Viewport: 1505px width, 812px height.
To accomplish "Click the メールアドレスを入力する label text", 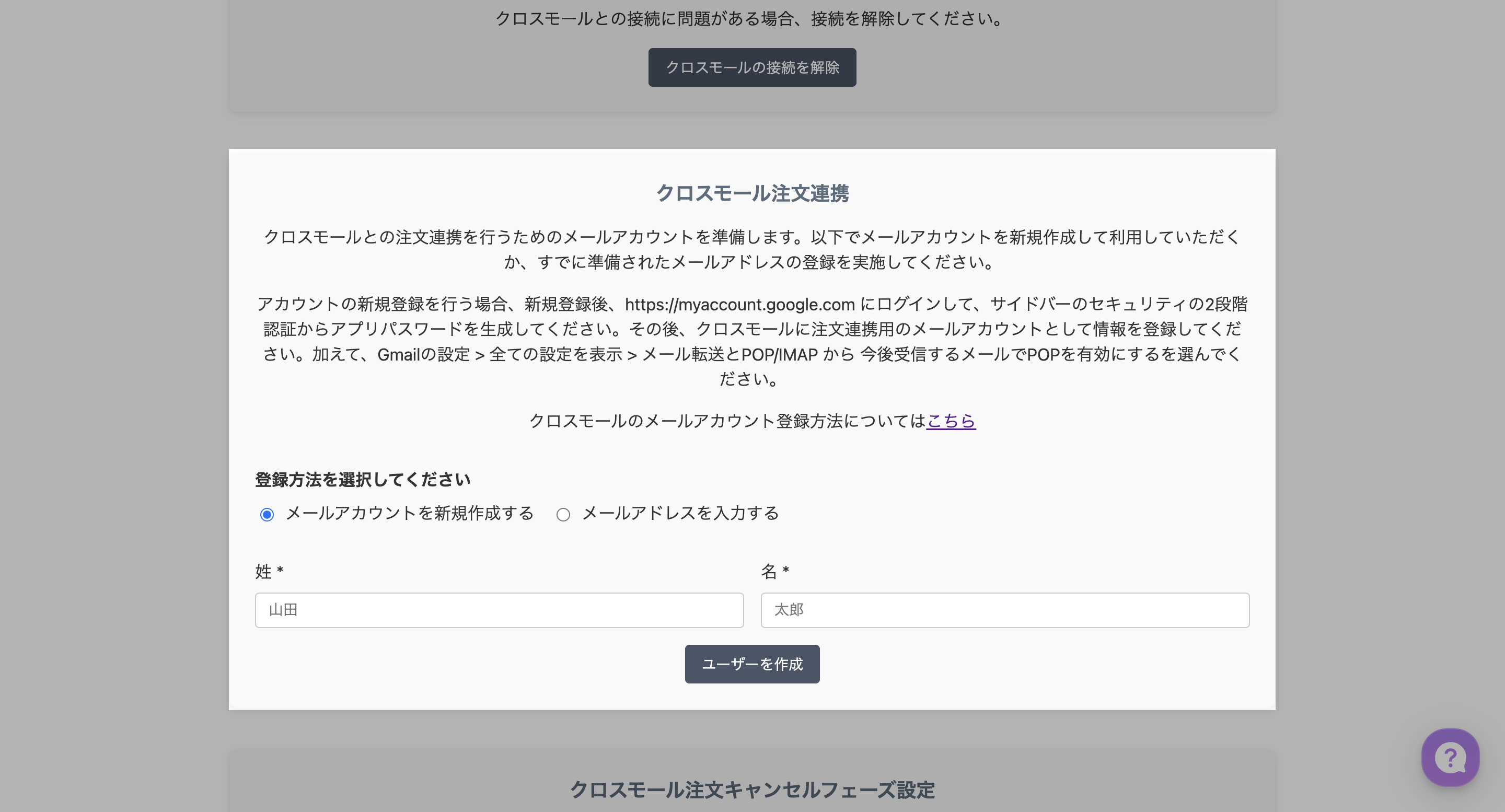I will tap(680, 513).
